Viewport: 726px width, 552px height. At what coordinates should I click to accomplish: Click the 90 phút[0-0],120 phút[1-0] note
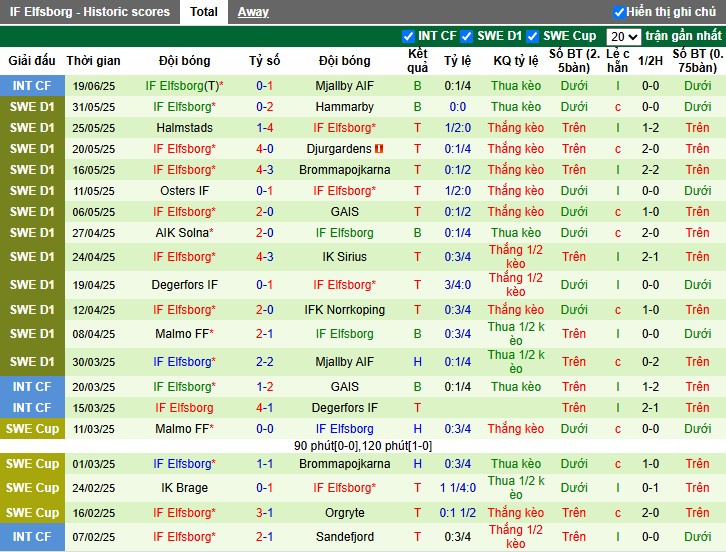click(x=363, y=446)
